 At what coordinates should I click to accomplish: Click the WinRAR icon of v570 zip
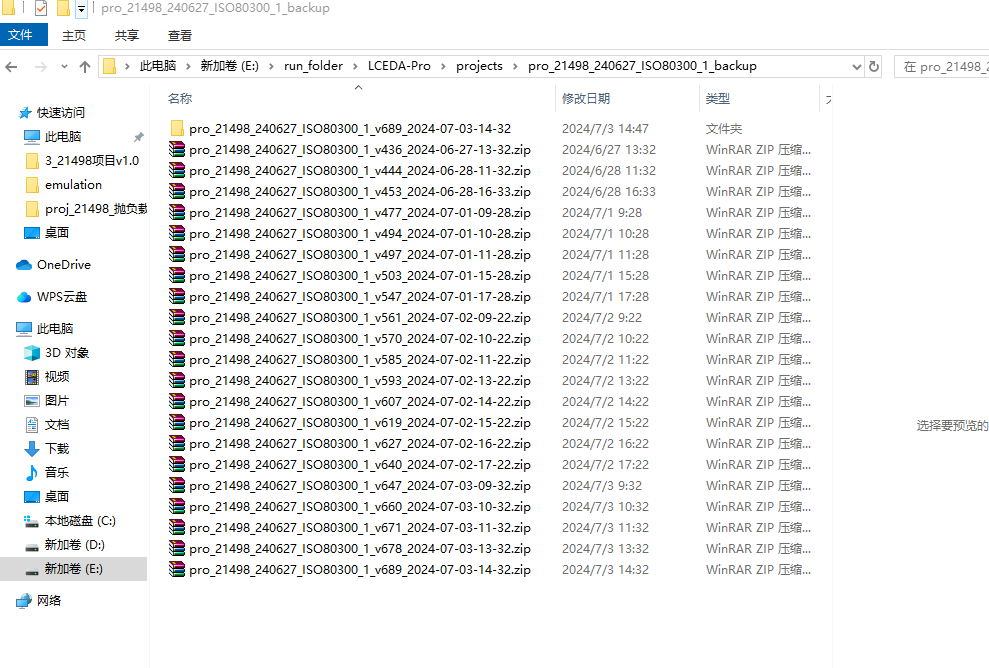click(177, 339)
